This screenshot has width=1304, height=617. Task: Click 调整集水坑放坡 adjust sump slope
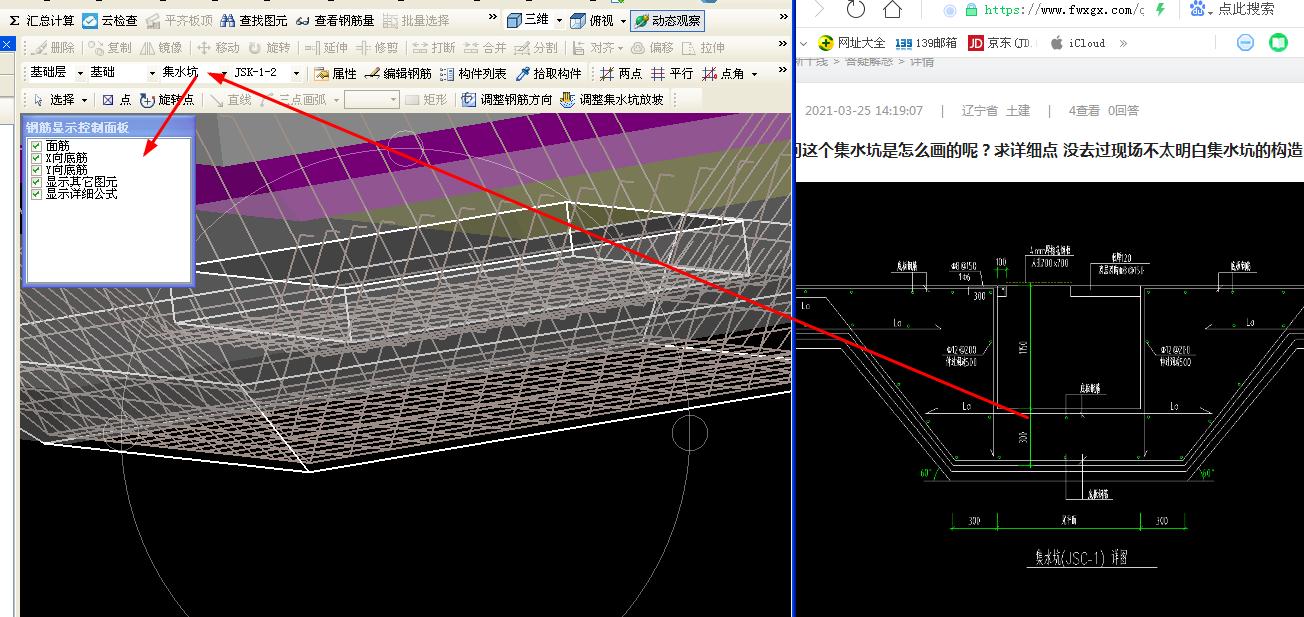point(611,100)
